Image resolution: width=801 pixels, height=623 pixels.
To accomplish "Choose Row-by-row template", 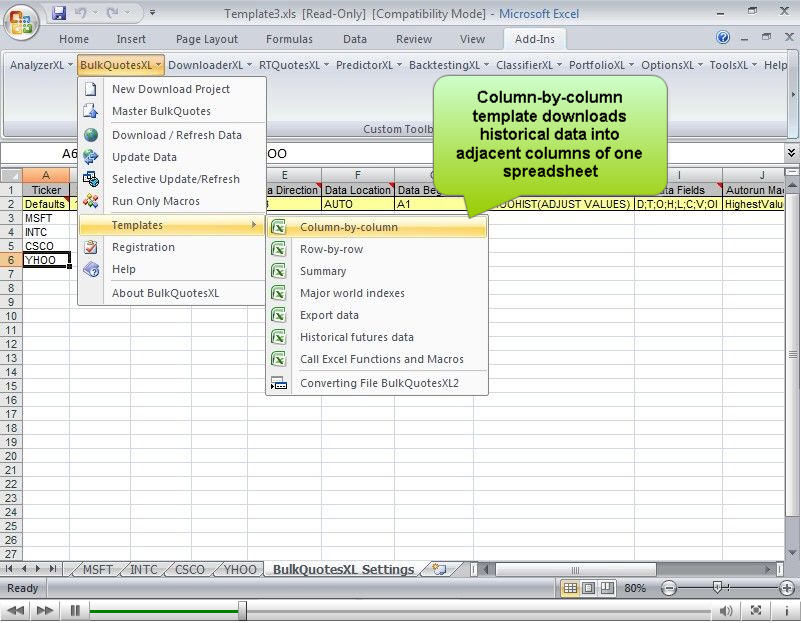I will pos(377,249).
